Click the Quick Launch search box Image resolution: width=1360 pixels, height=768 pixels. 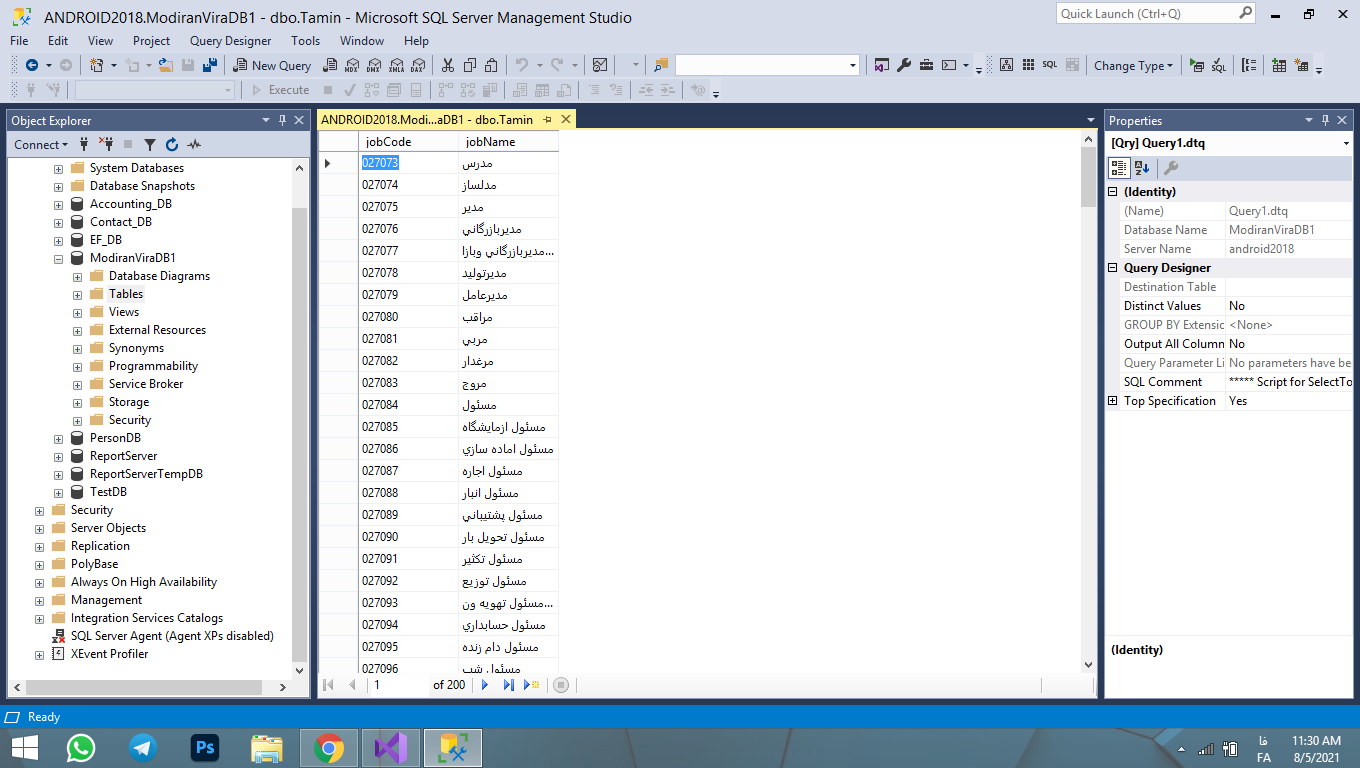tap(1155, 14)
